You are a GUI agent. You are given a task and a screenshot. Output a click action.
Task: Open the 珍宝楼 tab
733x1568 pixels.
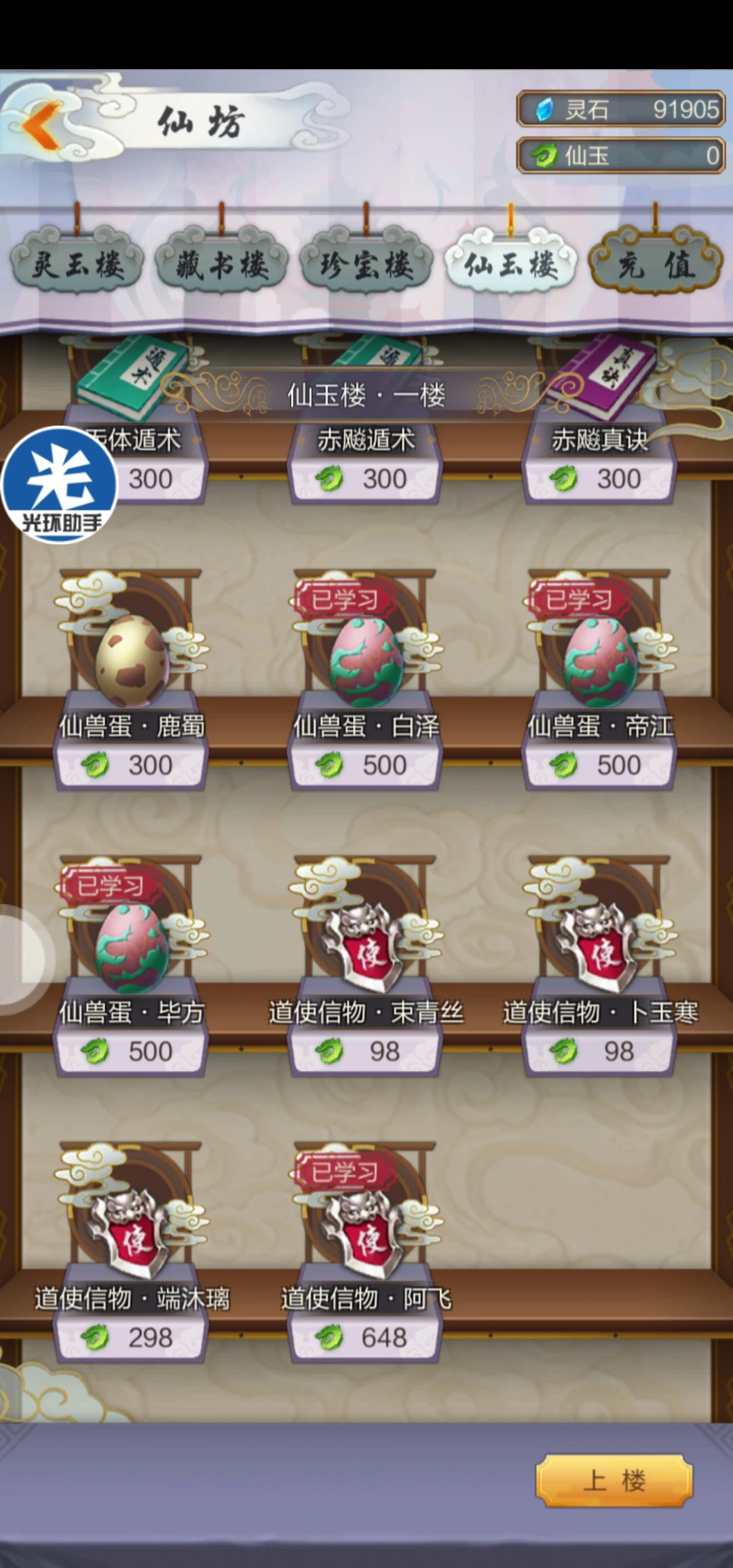coord(366,263)
